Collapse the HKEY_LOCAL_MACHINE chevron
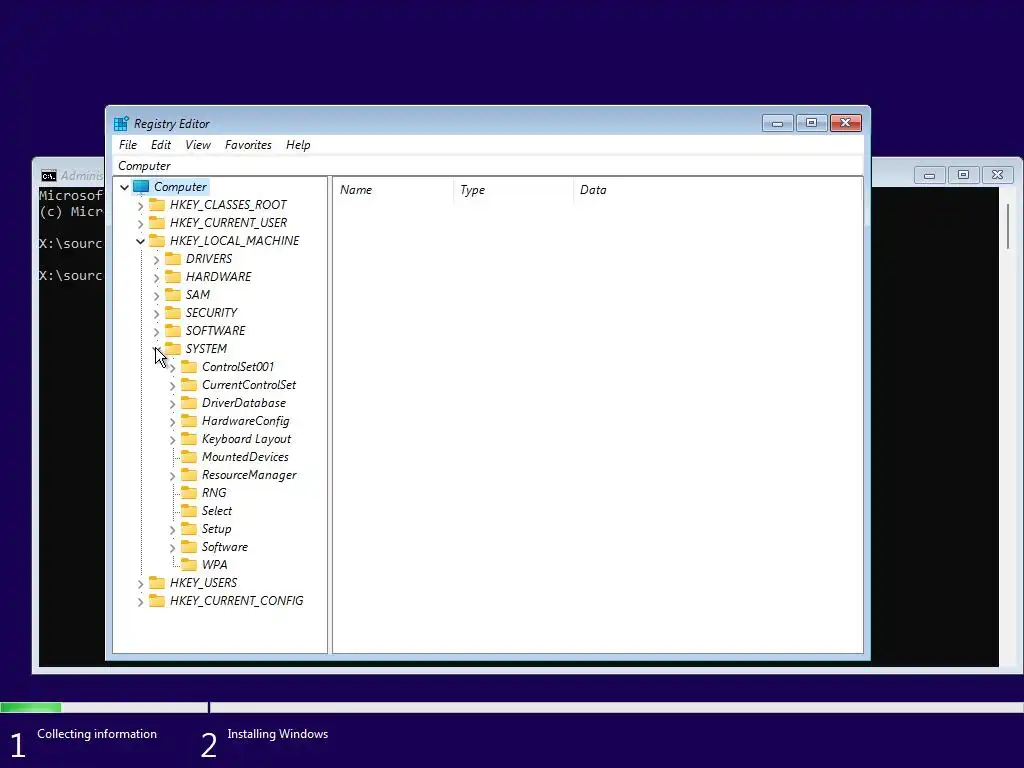 pos(140,242)
